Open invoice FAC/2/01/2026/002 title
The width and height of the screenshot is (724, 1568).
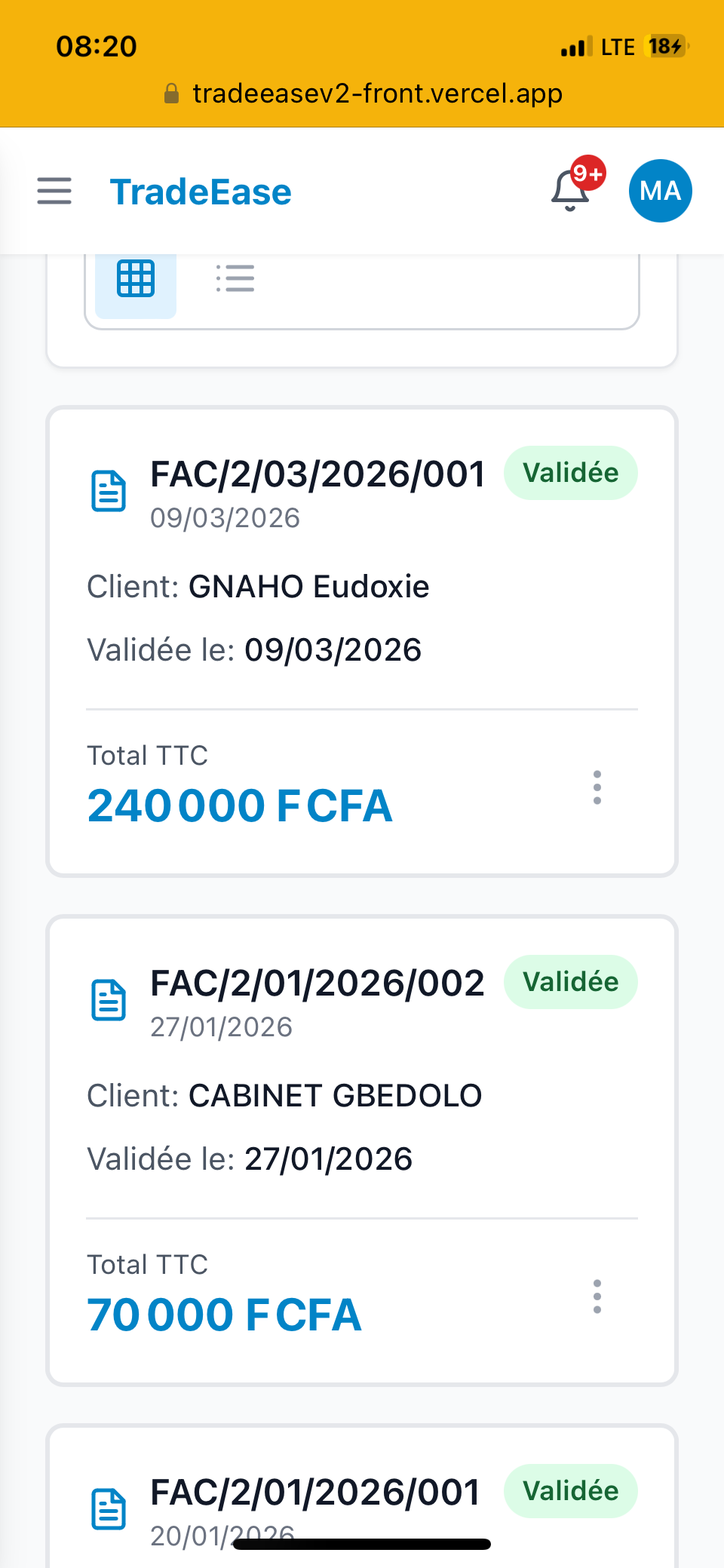(x=318, y=984)
